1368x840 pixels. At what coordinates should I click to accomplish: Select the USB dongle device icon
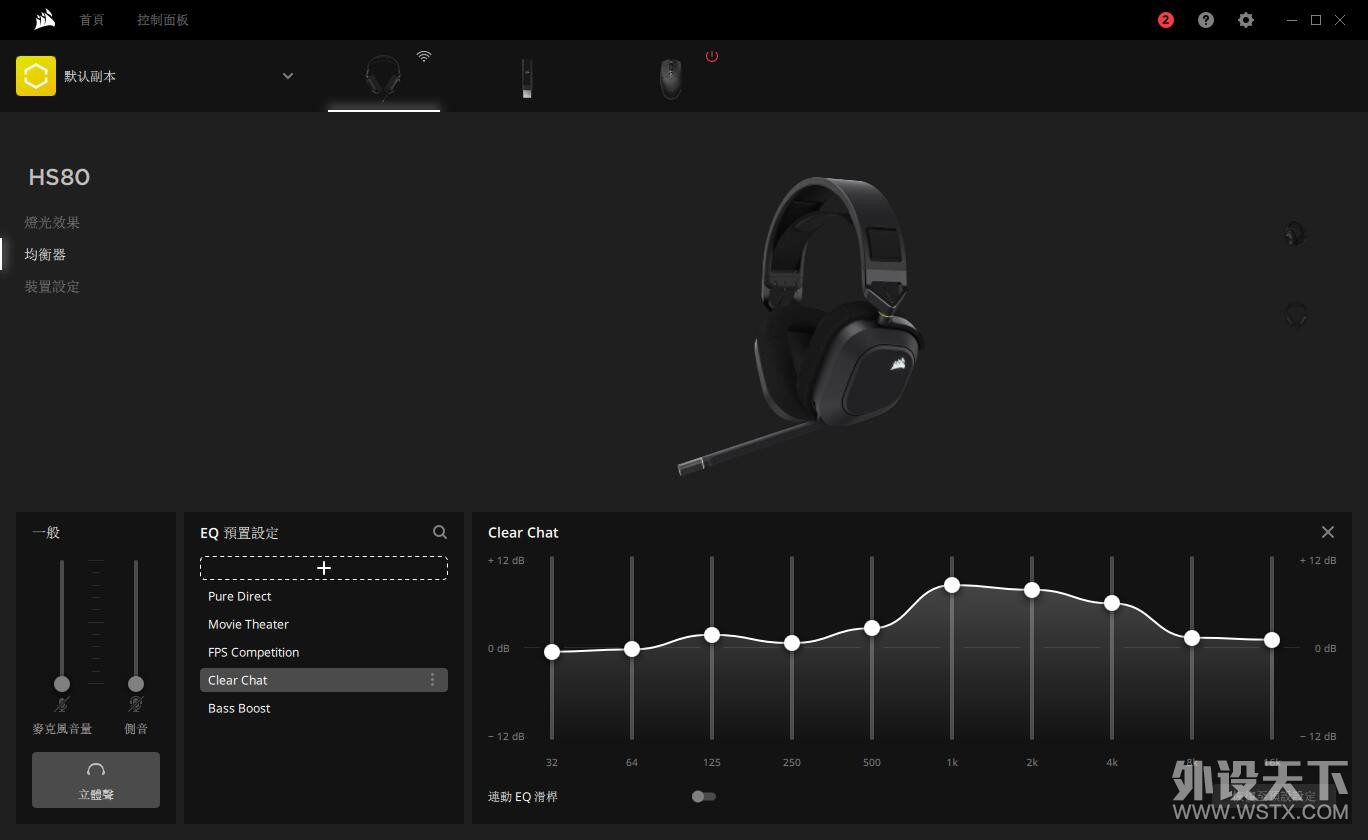point(527,78)
